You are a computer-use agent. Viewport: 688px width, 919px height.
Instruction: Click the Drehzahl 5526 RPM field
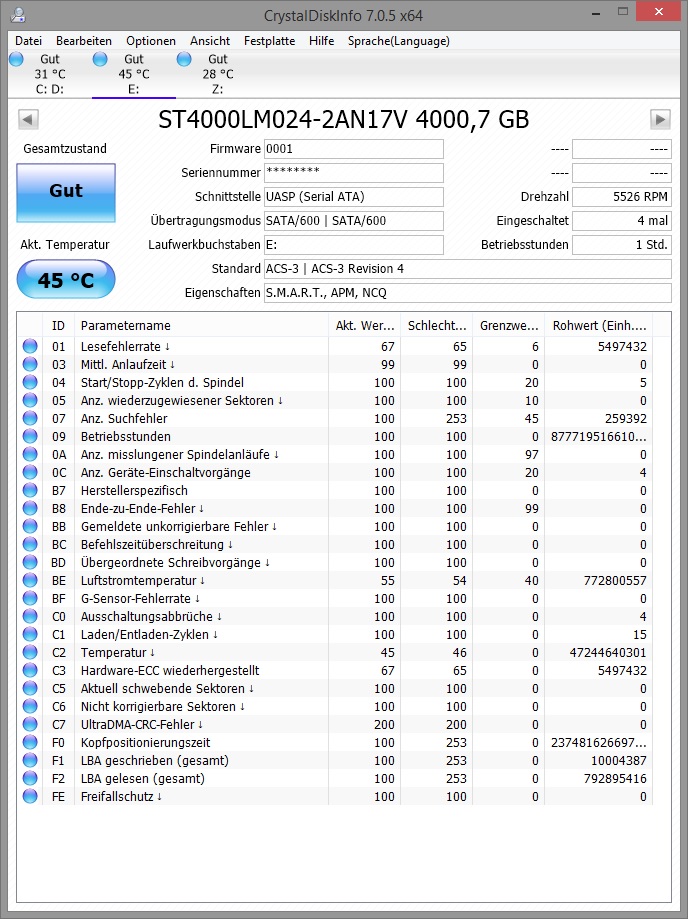point(622,197)
